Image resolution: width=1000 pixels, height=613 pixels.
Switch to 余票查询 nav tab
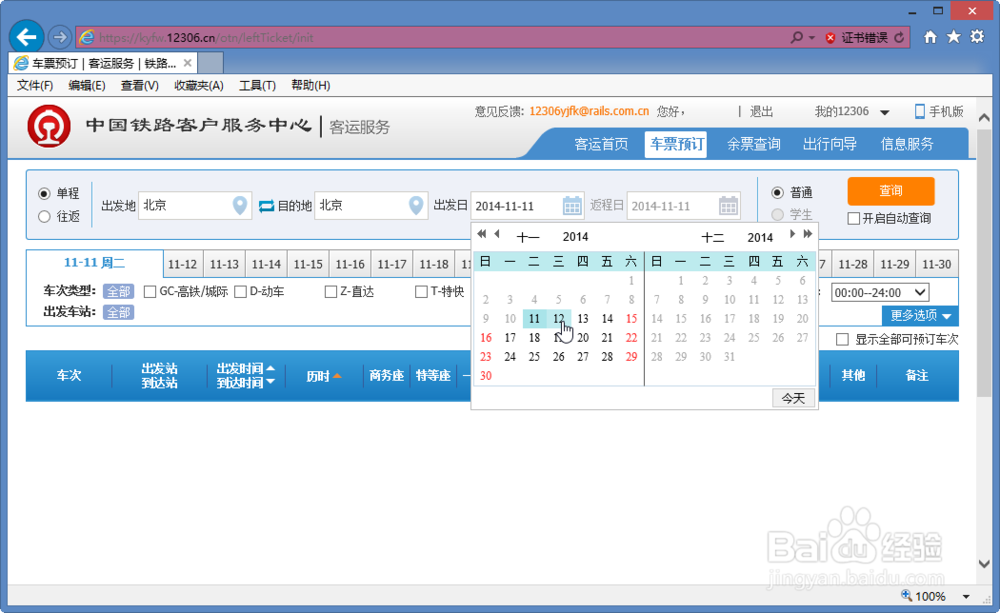point(754,144)
